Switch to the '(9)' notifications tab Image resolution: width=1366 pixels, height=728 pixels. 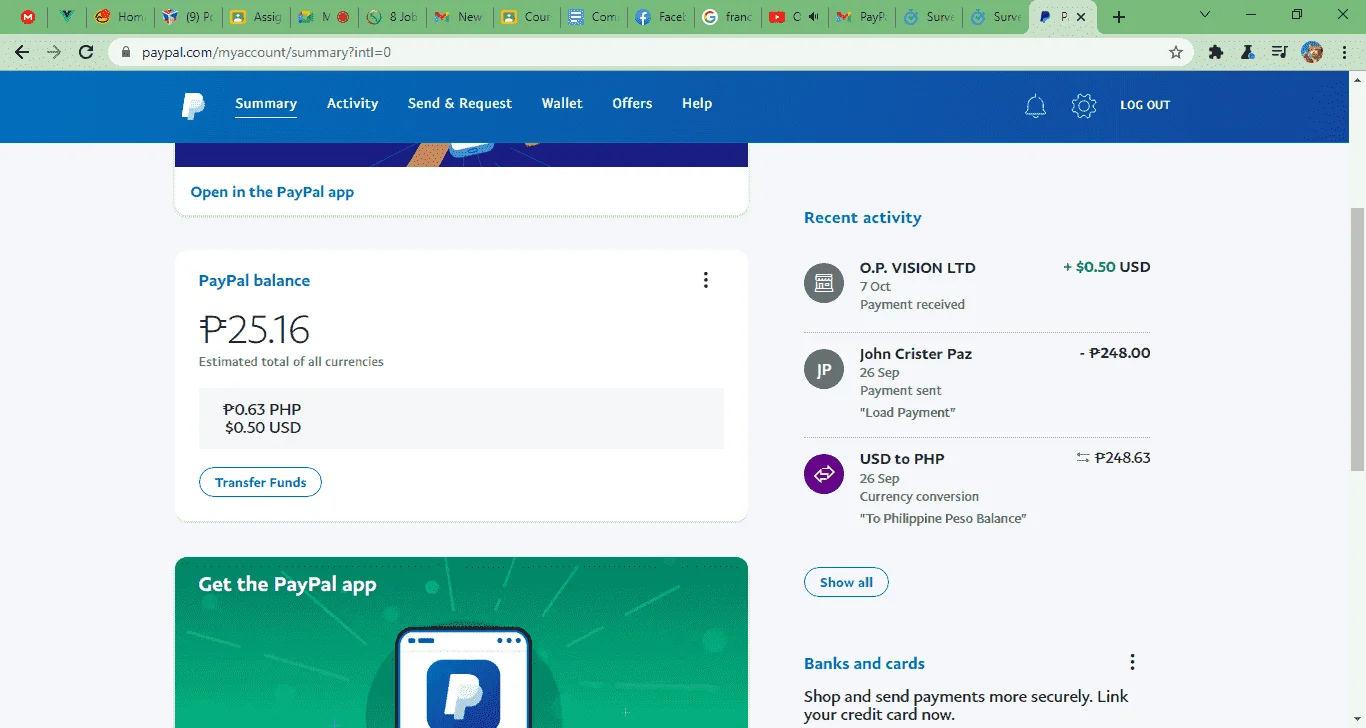(188, 17)
